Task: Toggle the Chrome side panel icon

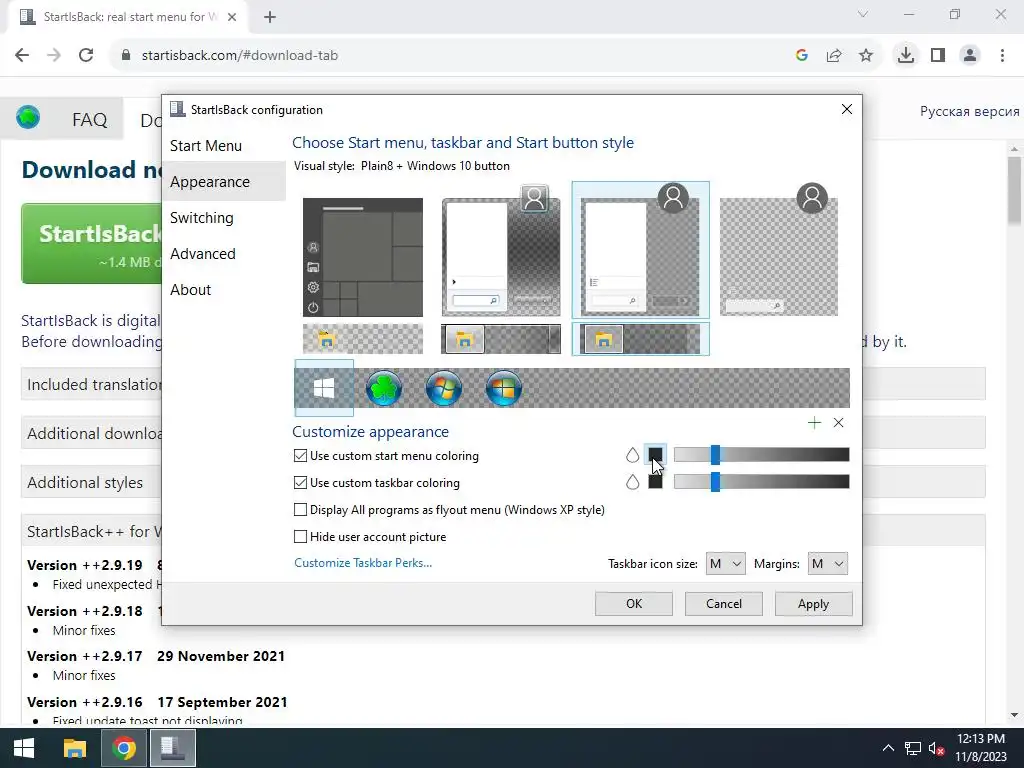Action: coord(938,56)
